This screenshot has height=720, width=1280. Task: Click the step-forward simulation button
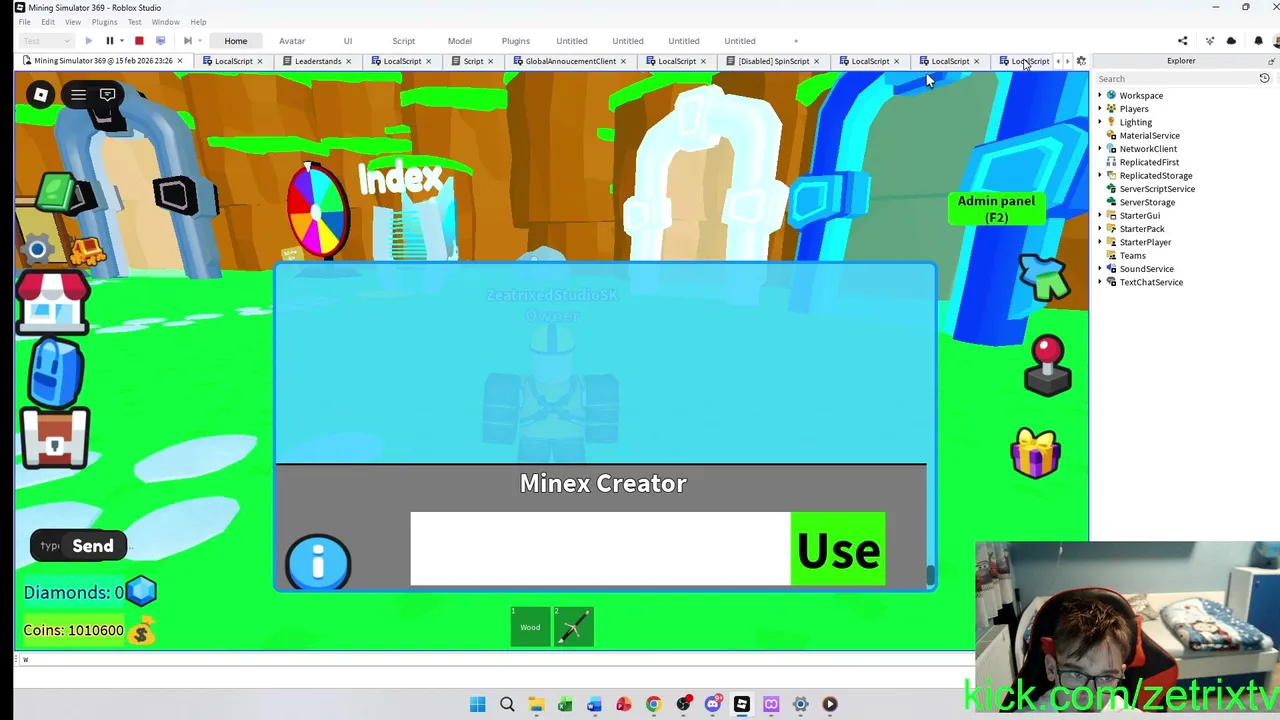[187, 41]
